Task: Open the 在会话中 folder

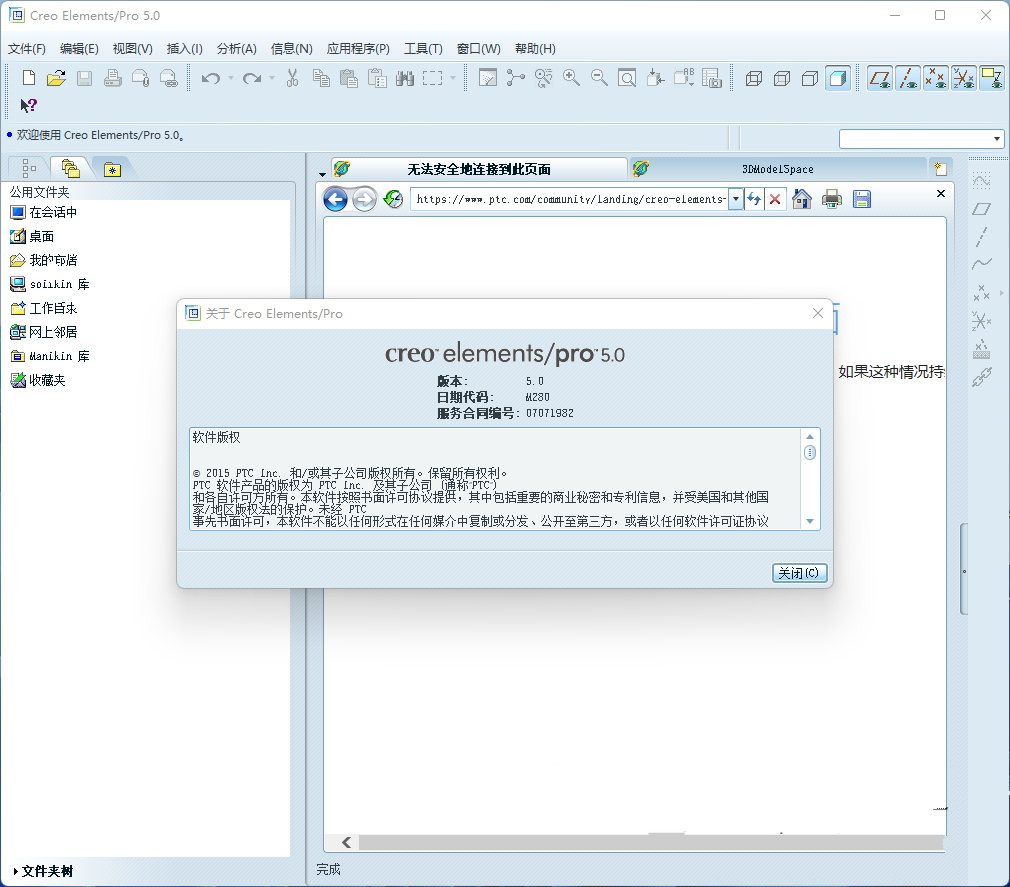Action: [x=44, y=213]
